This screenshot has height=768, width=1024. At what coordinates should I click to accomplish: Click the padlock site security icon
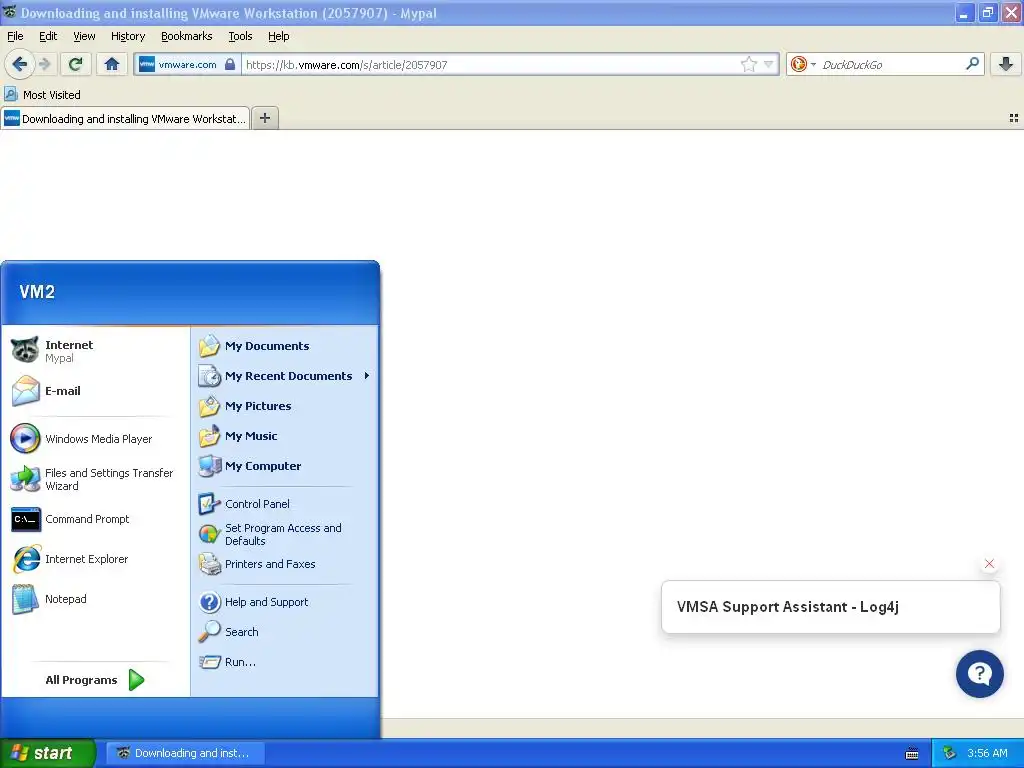coord(230,64)
